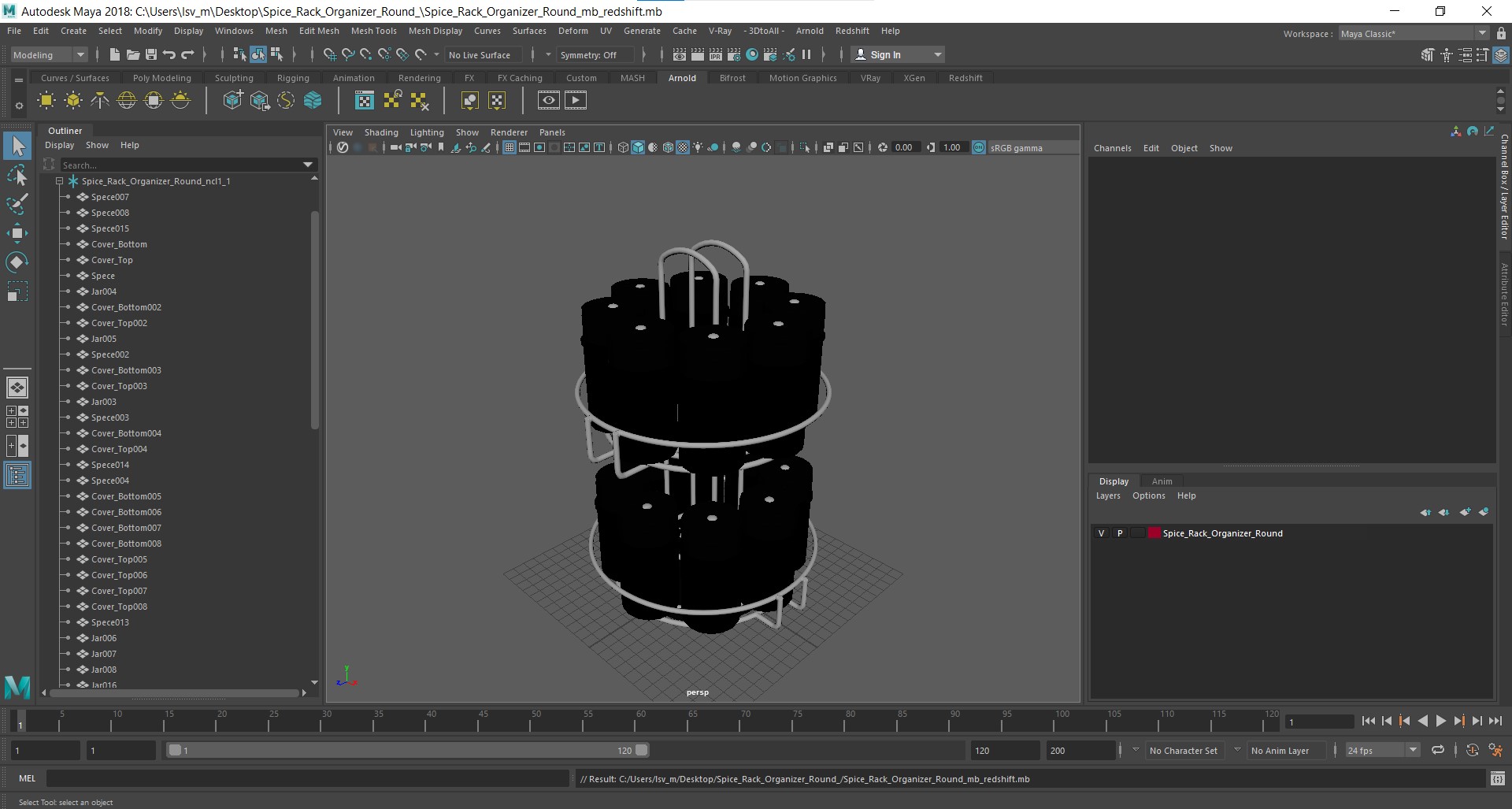The width and height of the screenshot is (1512, 809).
Task: Open Outliner search filter dropdown arrow
Action: click(x=308, y=165)
